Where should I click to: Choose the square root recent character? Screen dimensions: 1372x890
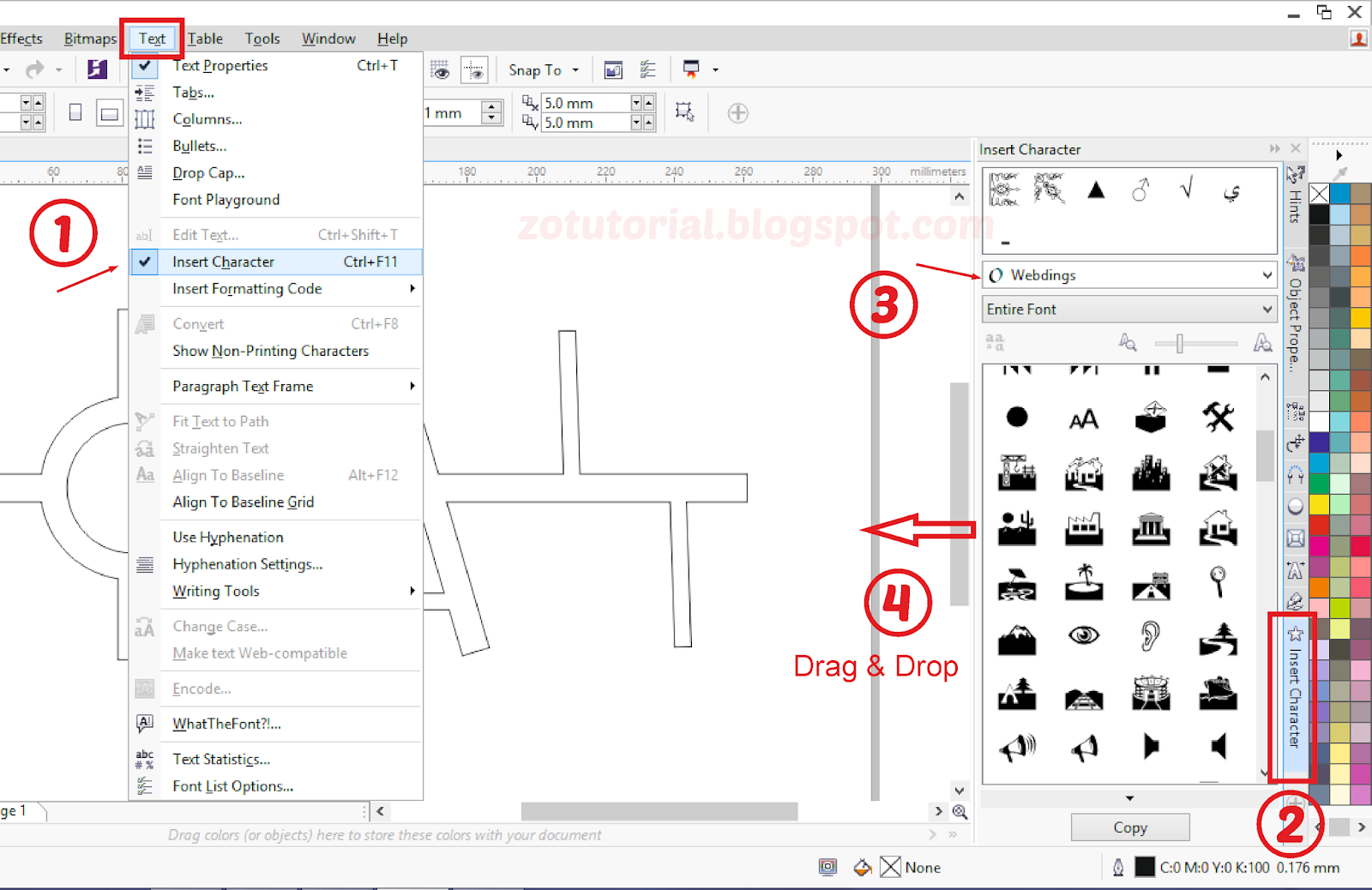coord(1187,188)
